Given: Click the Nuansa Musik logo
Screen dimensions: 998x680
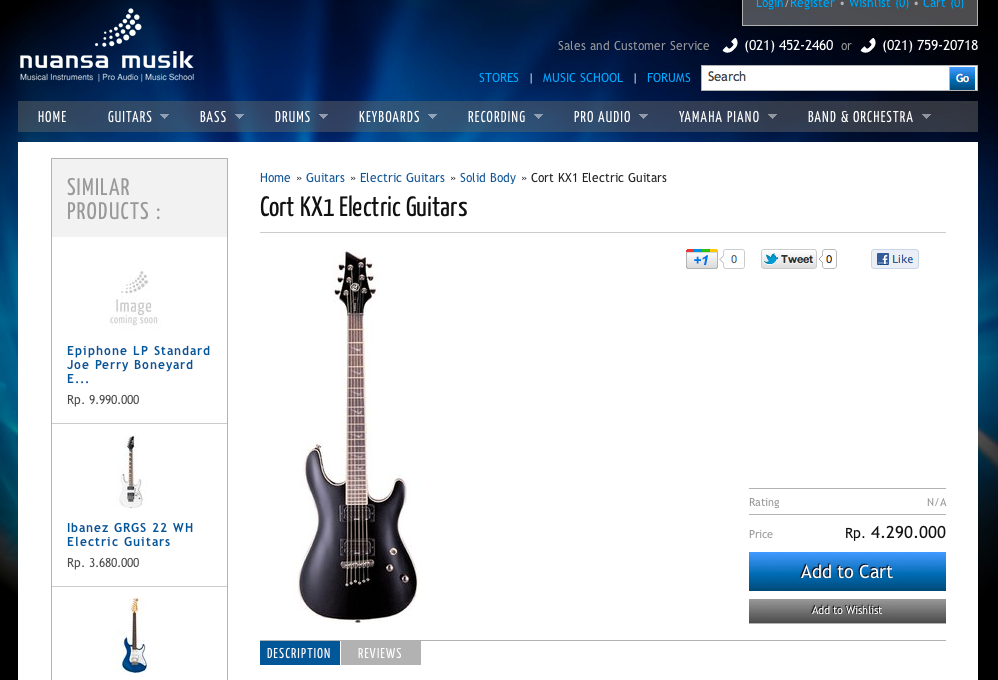Looking at the screenshot, I should coord(106,45).
